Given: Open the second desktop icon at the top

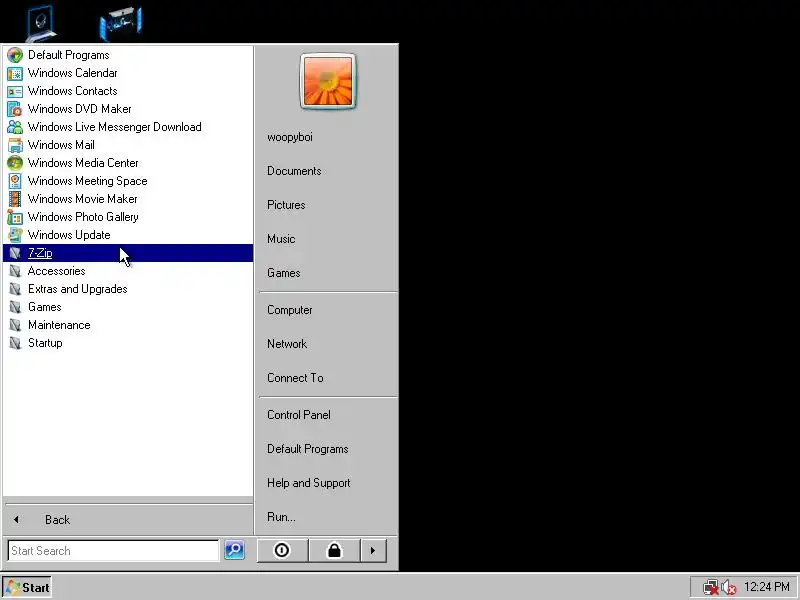Looking at the screenshot, I should click(121, 22).
